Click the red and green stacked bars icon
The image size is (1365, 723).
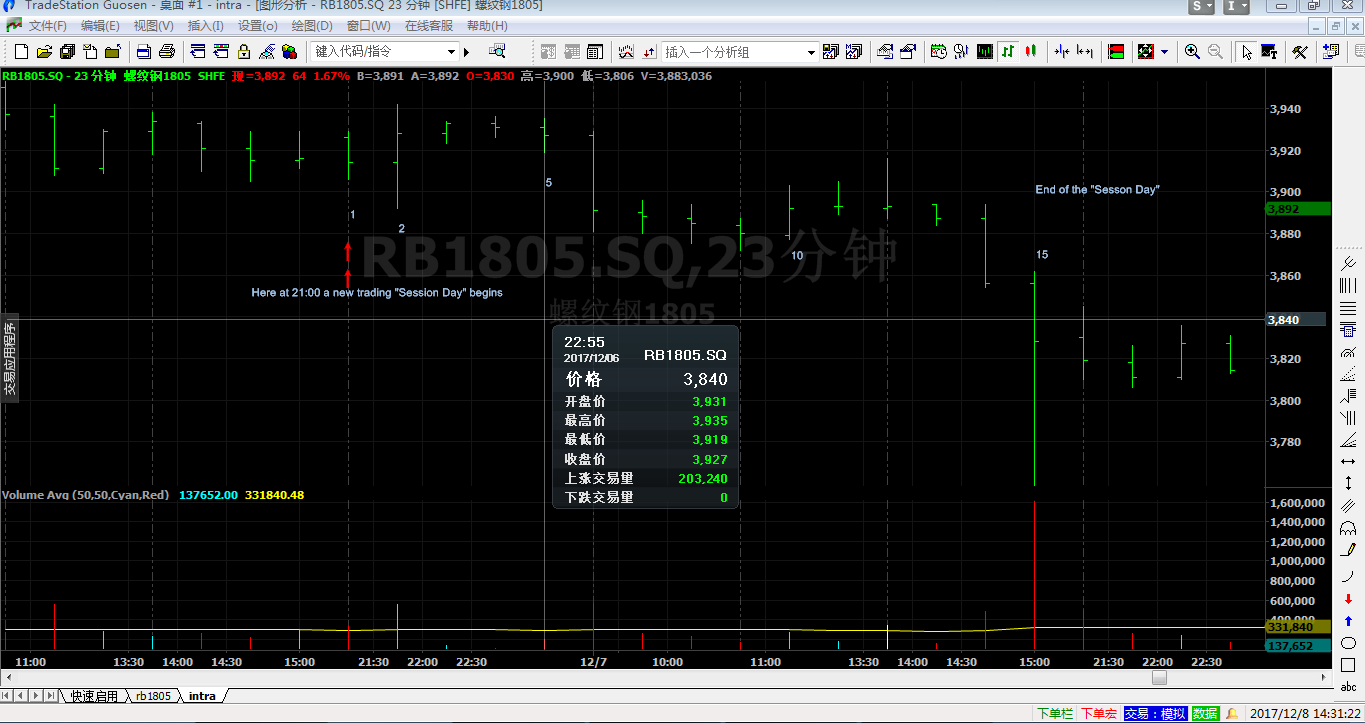click(1116, 51)
